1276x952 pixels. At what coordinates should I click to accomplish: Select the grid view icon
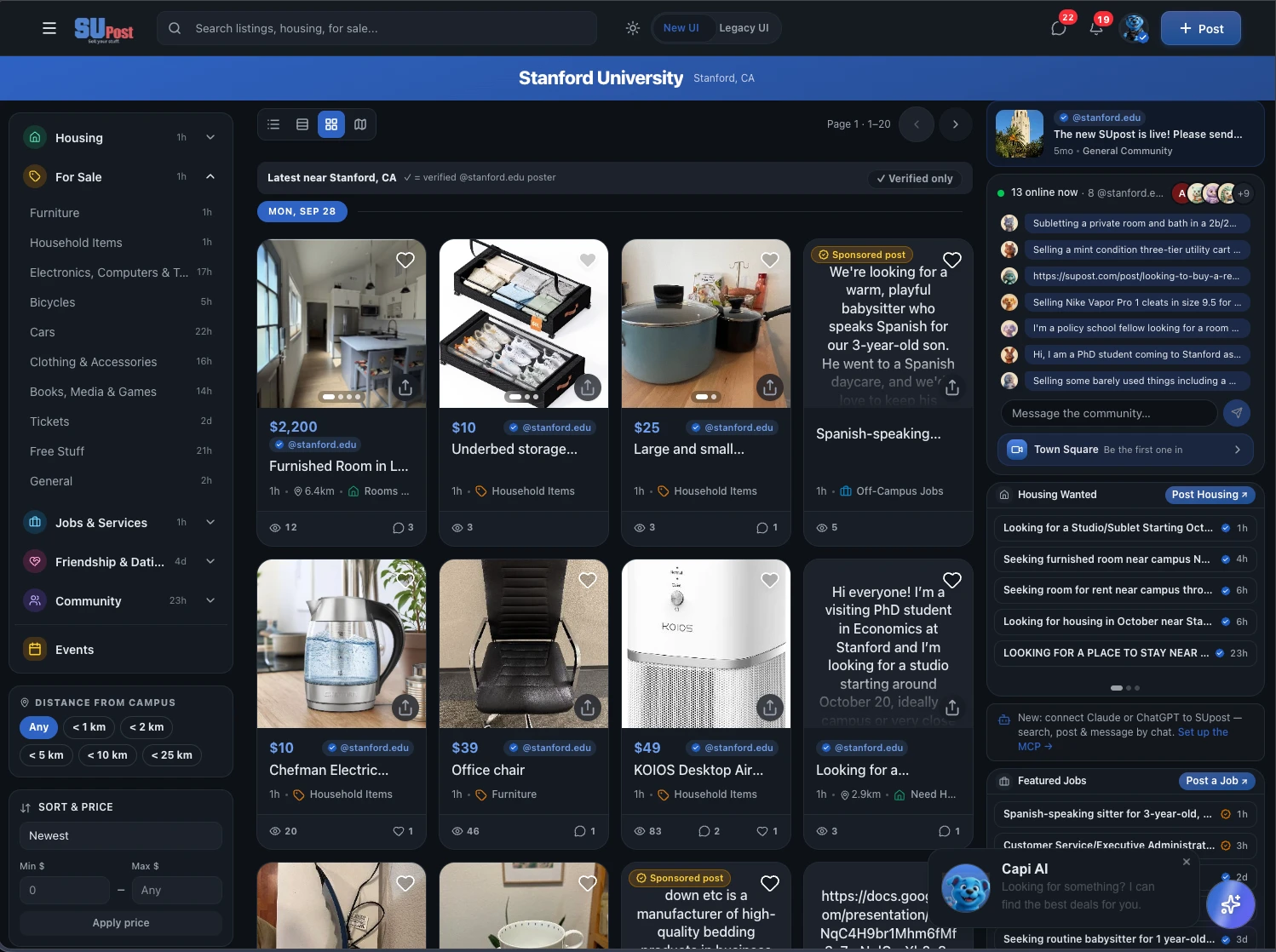click(331, 124)
